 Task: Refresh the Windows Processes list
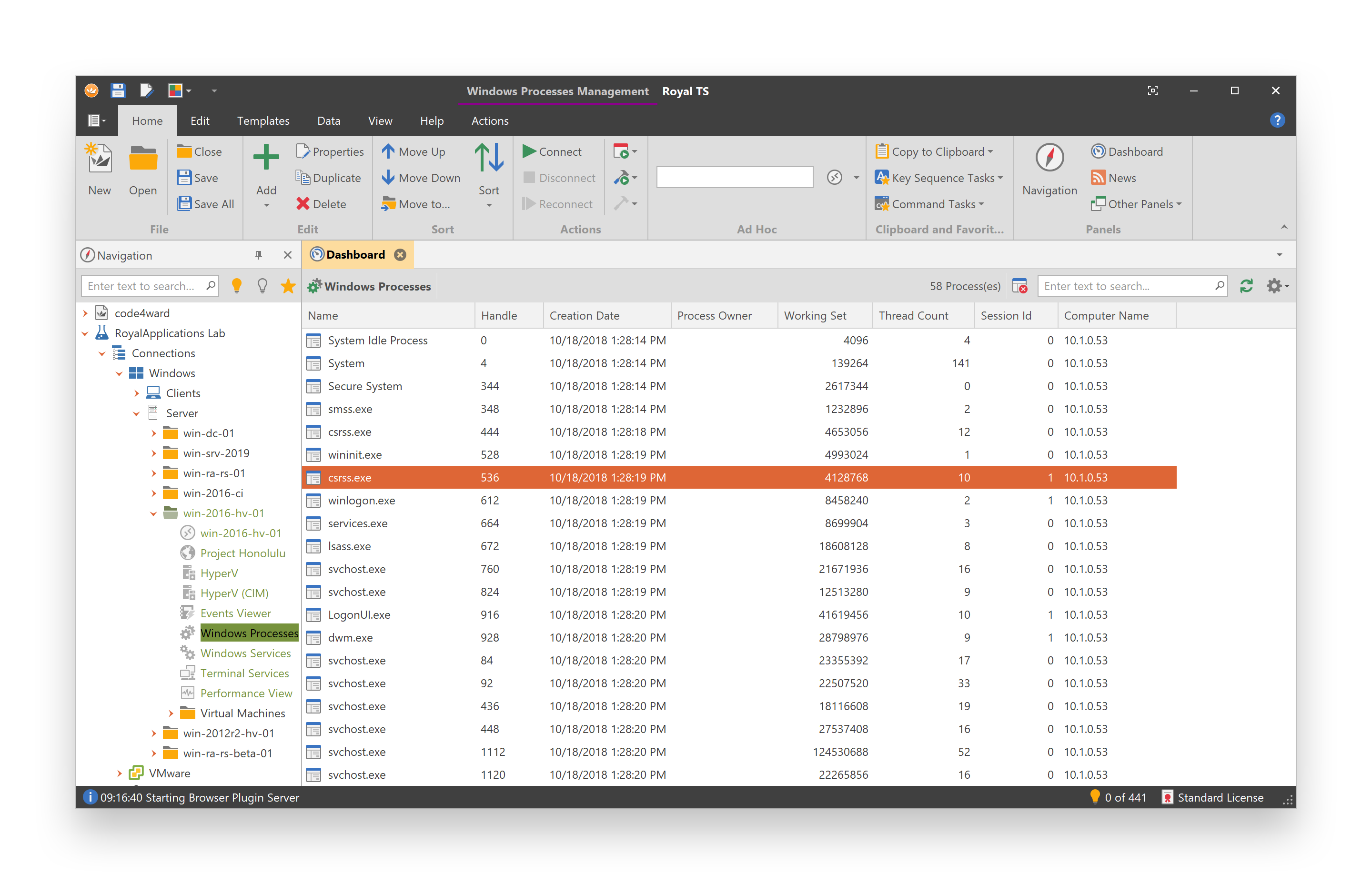coord(1247,285)
